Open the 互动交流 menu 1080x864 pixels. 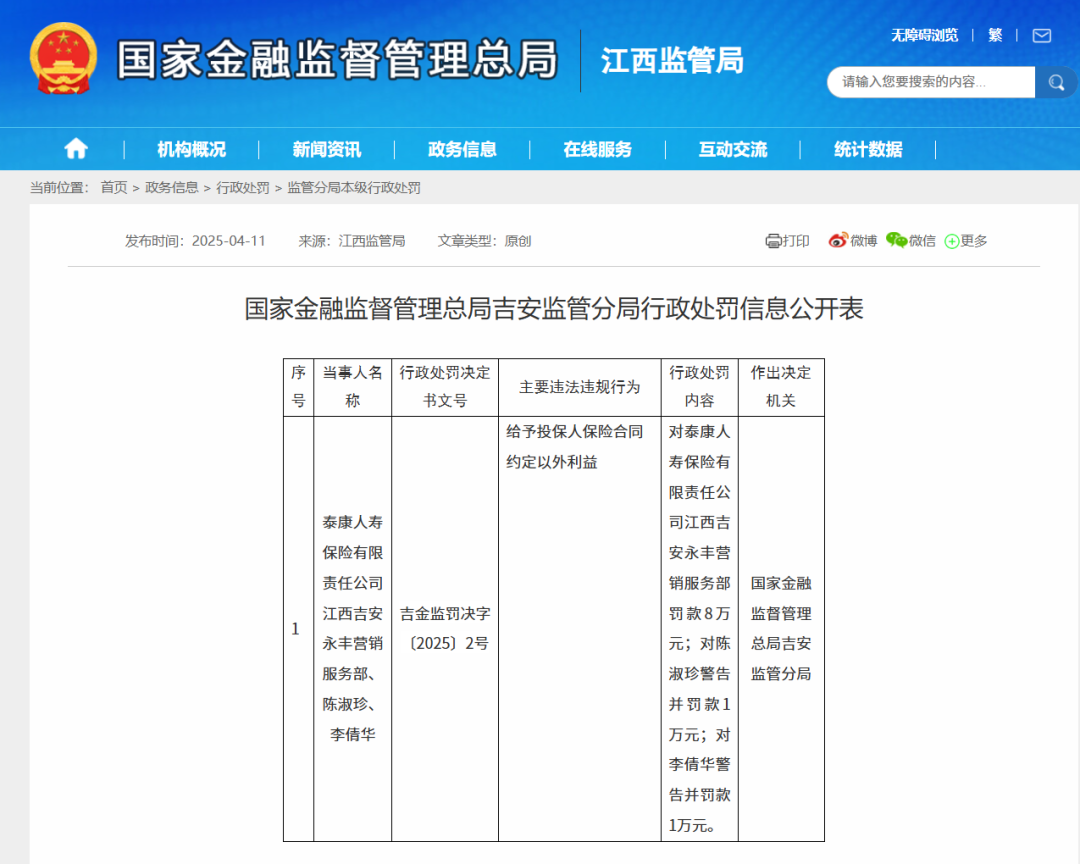click(733, 150)
